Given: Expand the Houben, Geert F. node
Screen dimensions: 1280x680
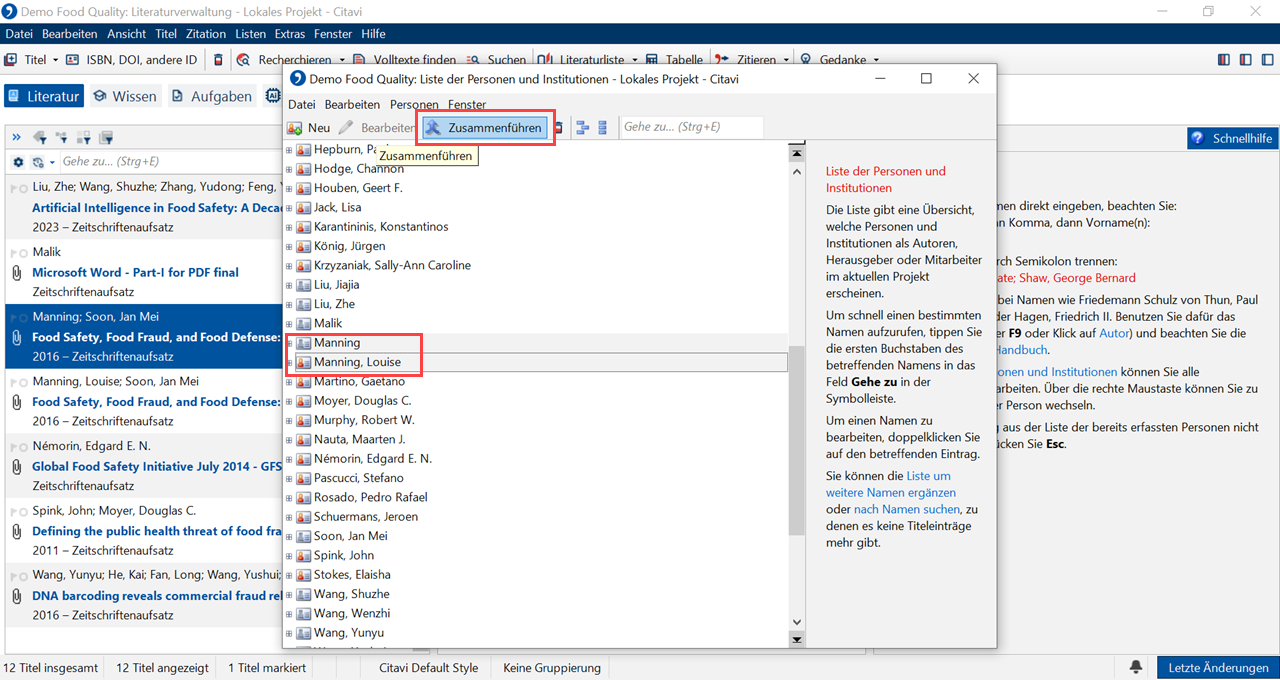Looking at the screenshot, I should (x=289, y=188).
